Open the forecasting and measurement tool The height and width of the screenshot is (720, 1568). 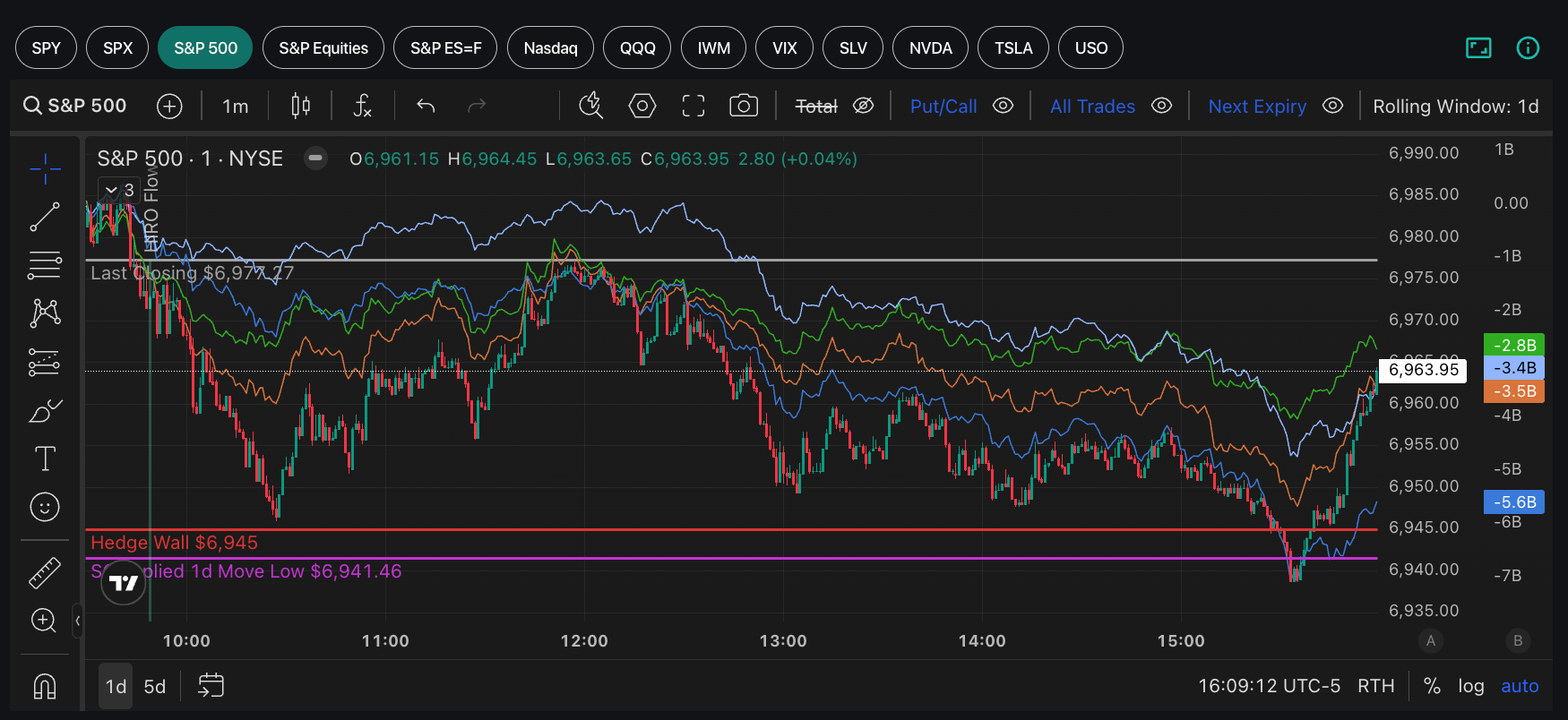click(x=45, y=362)
